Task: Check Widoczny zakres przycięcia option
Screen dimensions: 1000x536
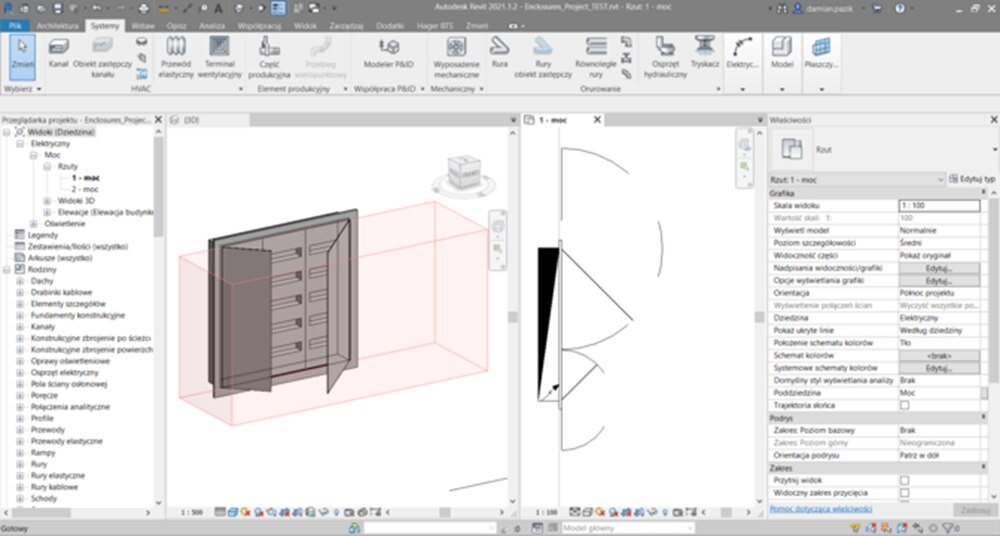Action: tap(904, 493)
